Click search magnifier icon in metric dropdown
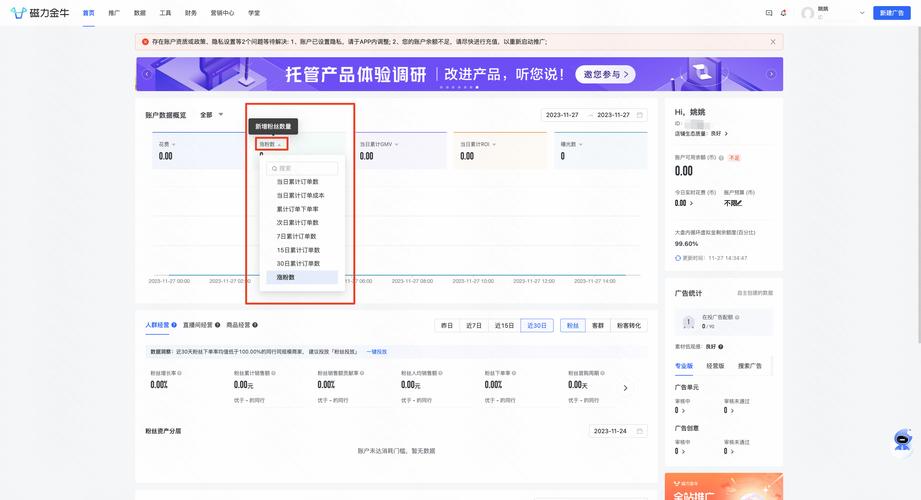The height and width of the screenshot is (500, 921). pos(274,169)
